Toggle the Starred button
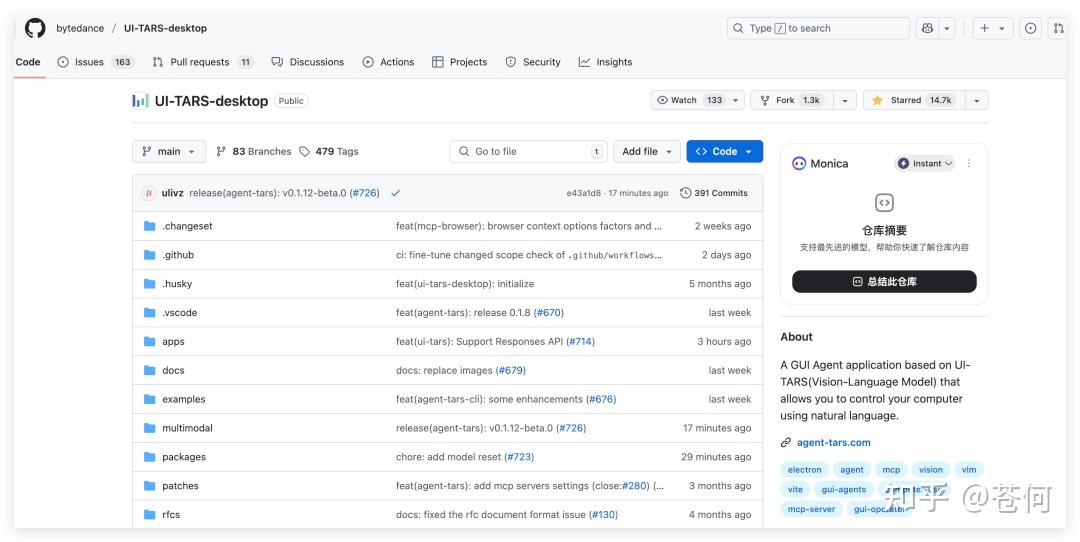This screenshot has height=542, width=1080. pyautogui.click(x=911, y=100)
